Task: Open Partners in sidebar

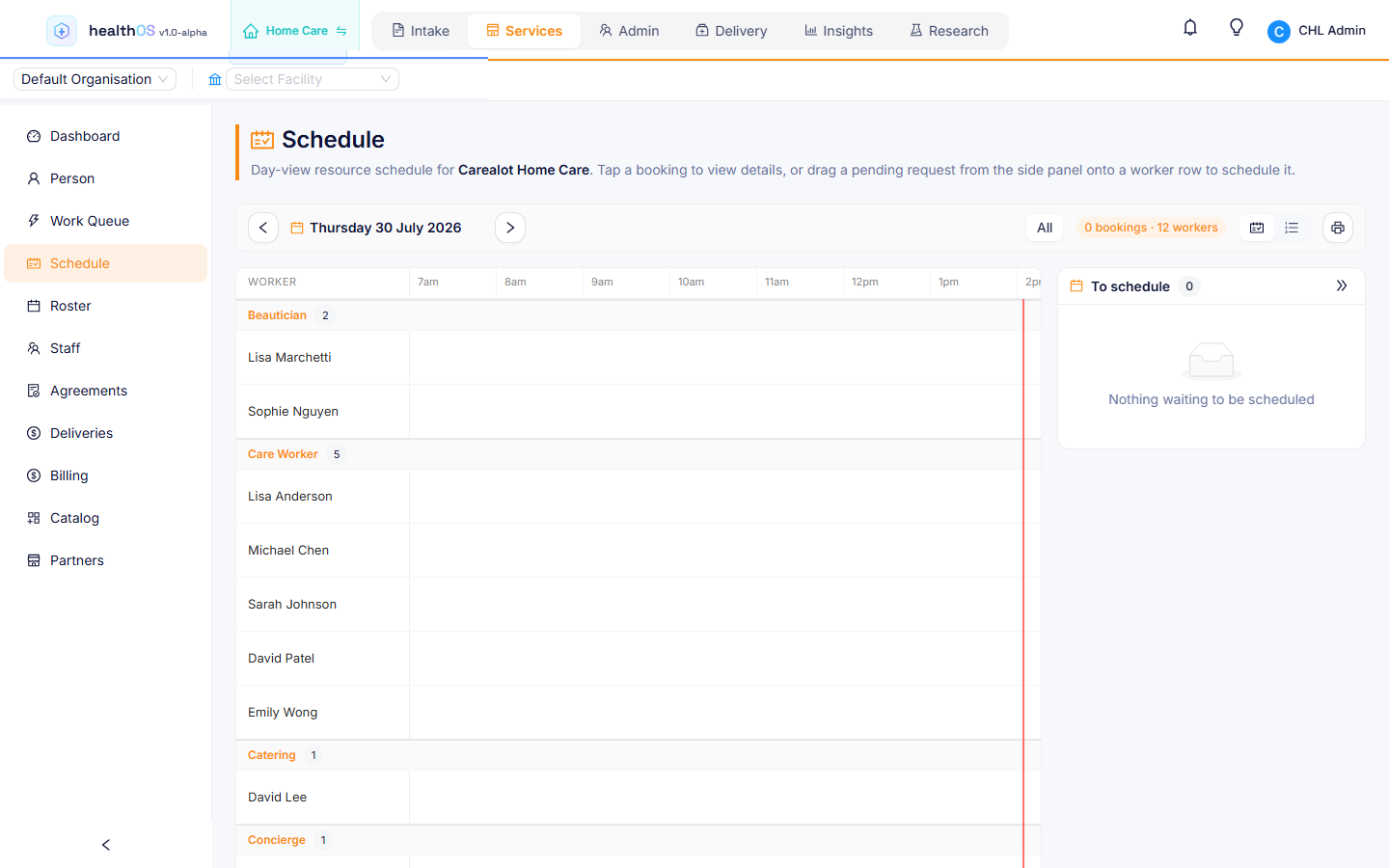Action: 105,560
